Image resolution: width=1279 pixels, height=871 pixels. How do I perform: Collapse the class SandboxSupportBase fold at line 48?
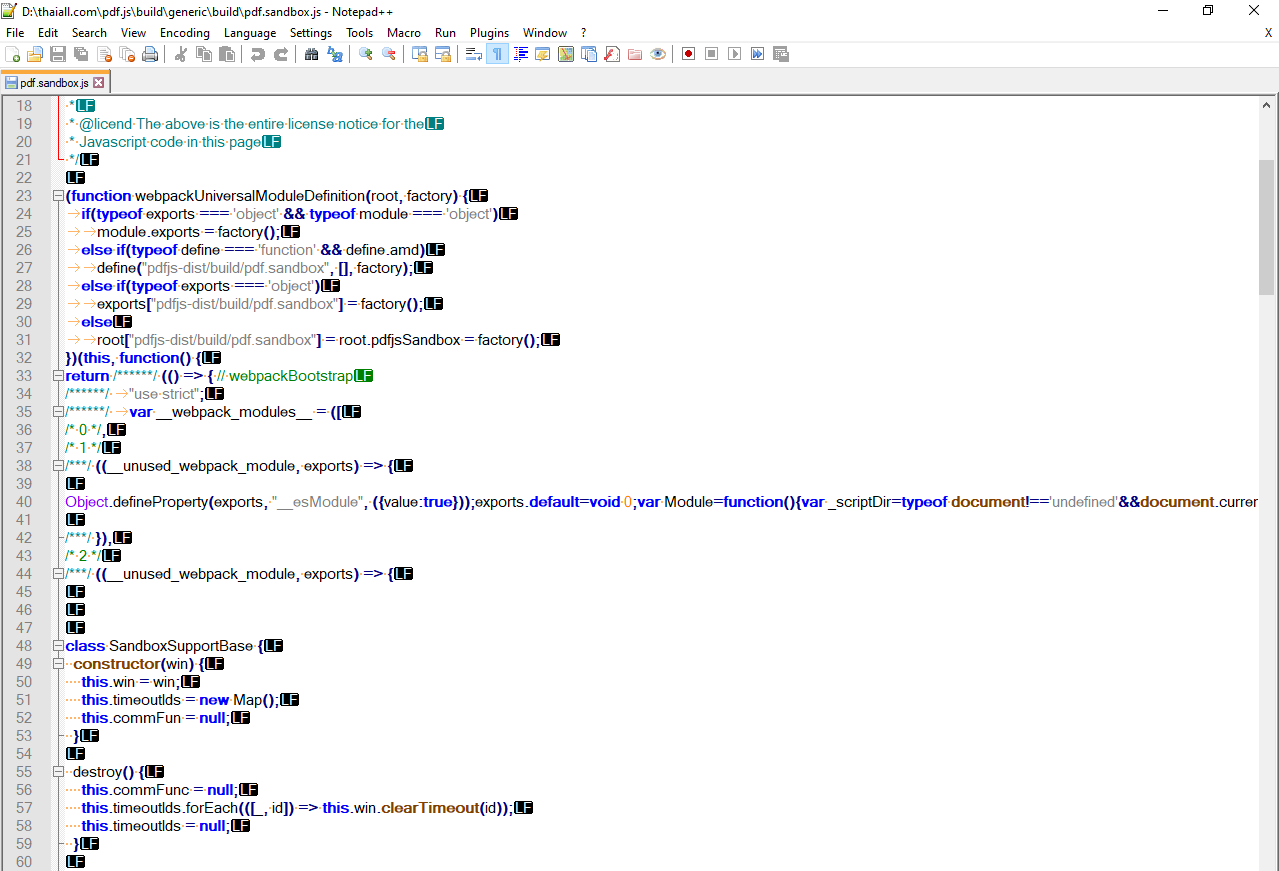[57, 646]
